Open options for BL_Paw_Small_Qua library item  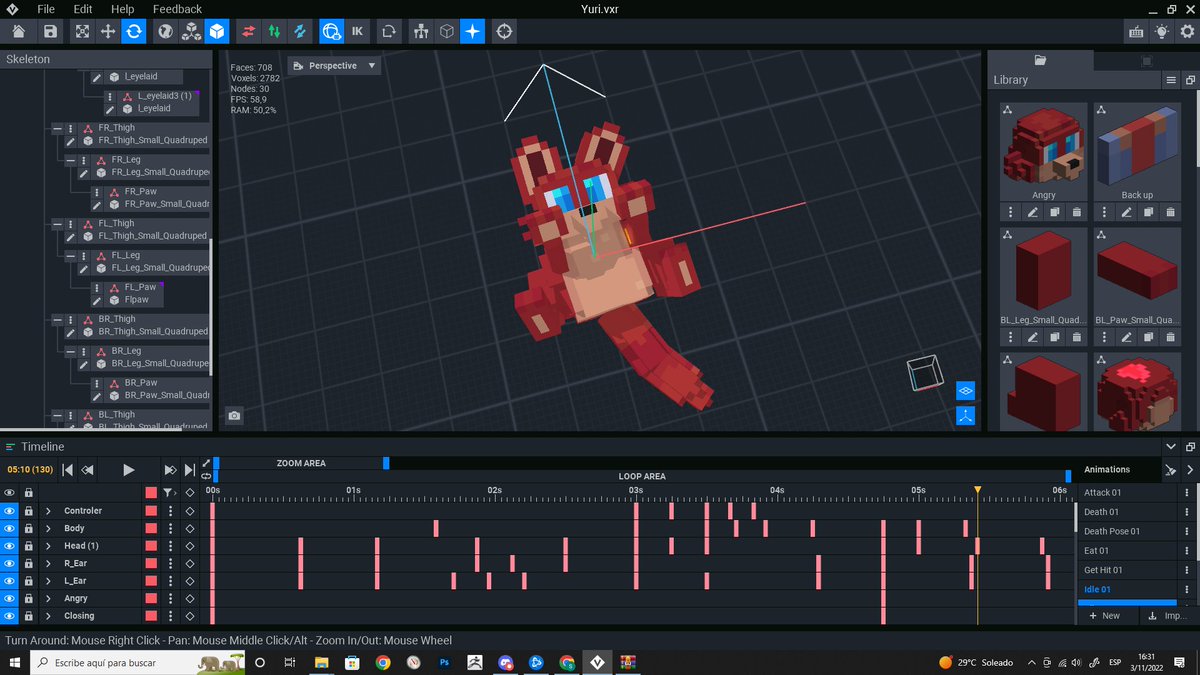click(x=1103, y=337)
